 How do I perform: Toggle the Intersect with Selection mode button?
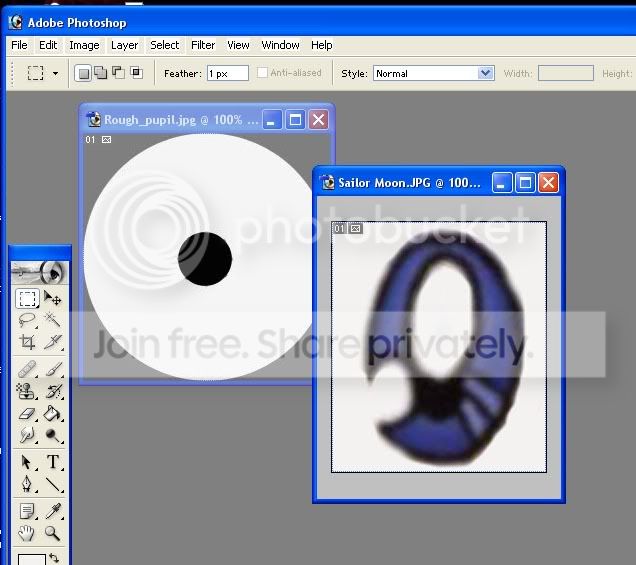(136, 73)
